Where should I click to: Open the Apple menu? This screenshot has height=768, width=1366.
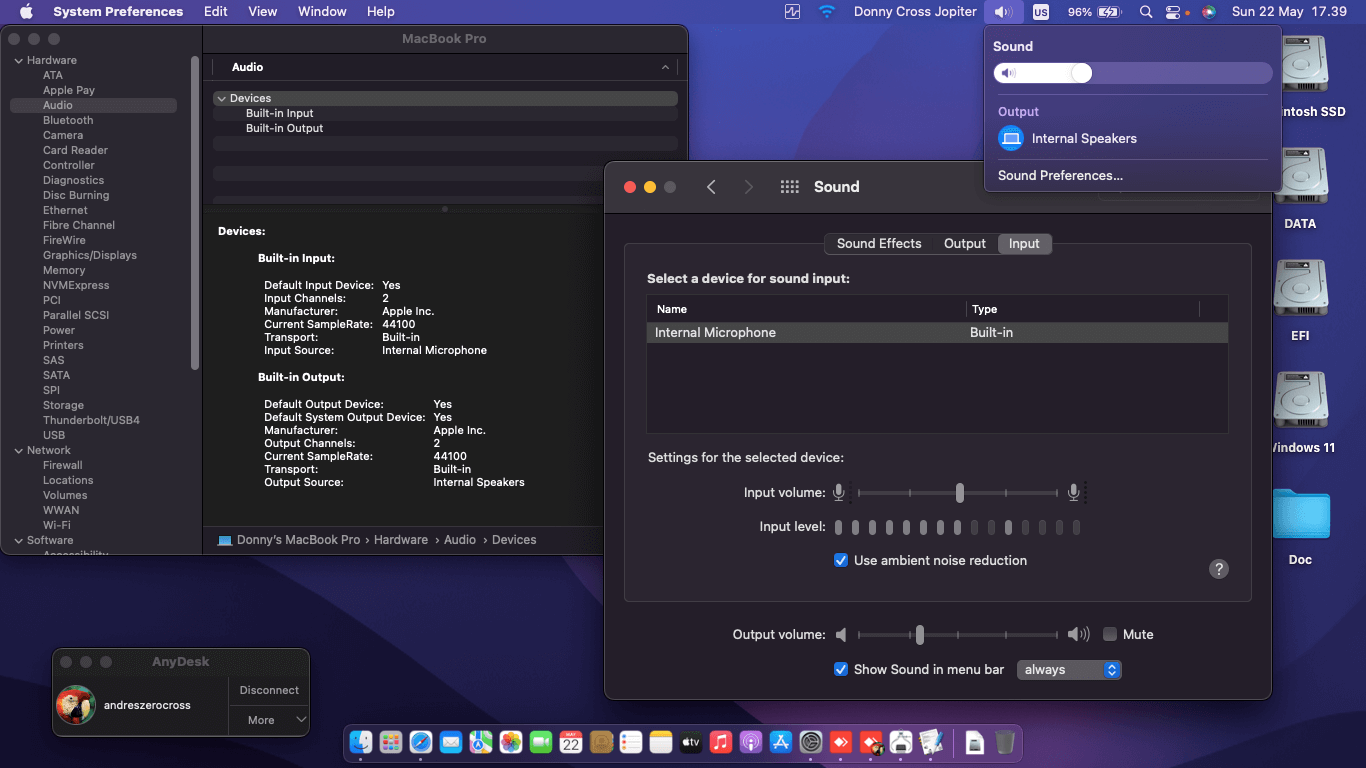26,12
